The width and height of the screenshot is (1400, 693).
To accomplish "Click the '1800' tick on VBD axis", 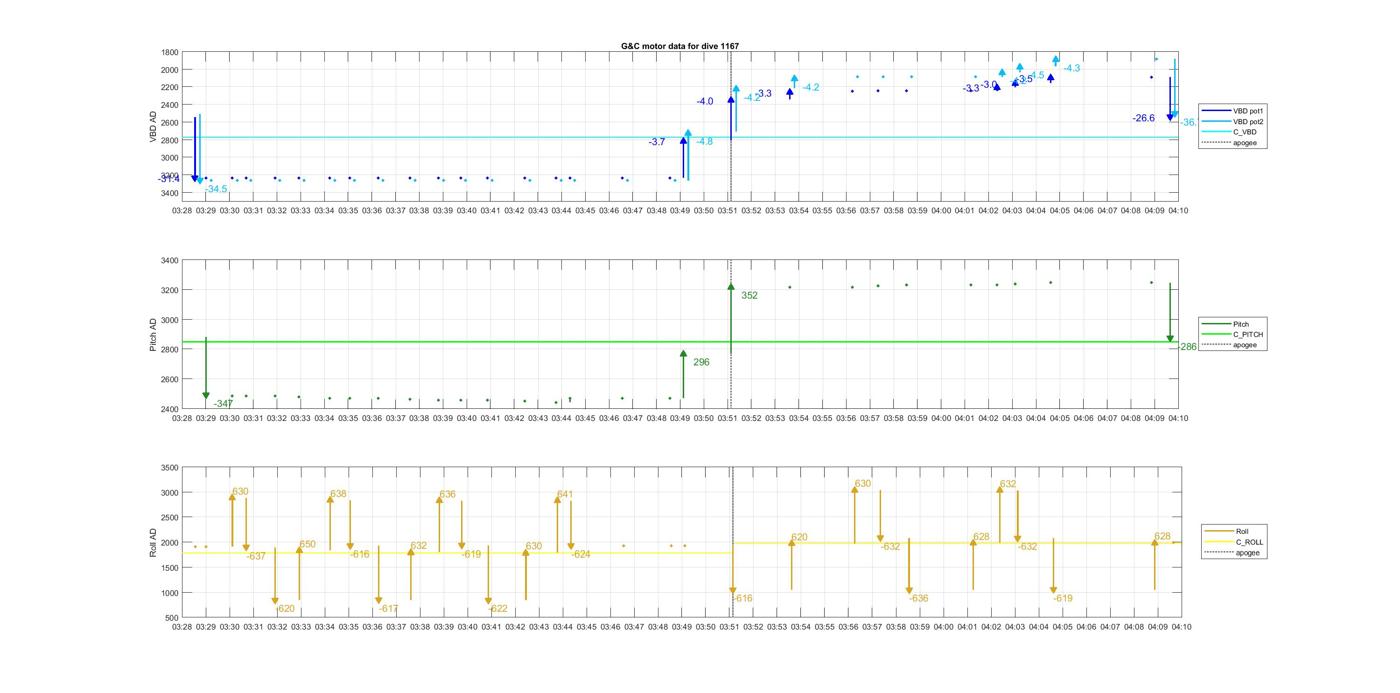I will (169, 52).
